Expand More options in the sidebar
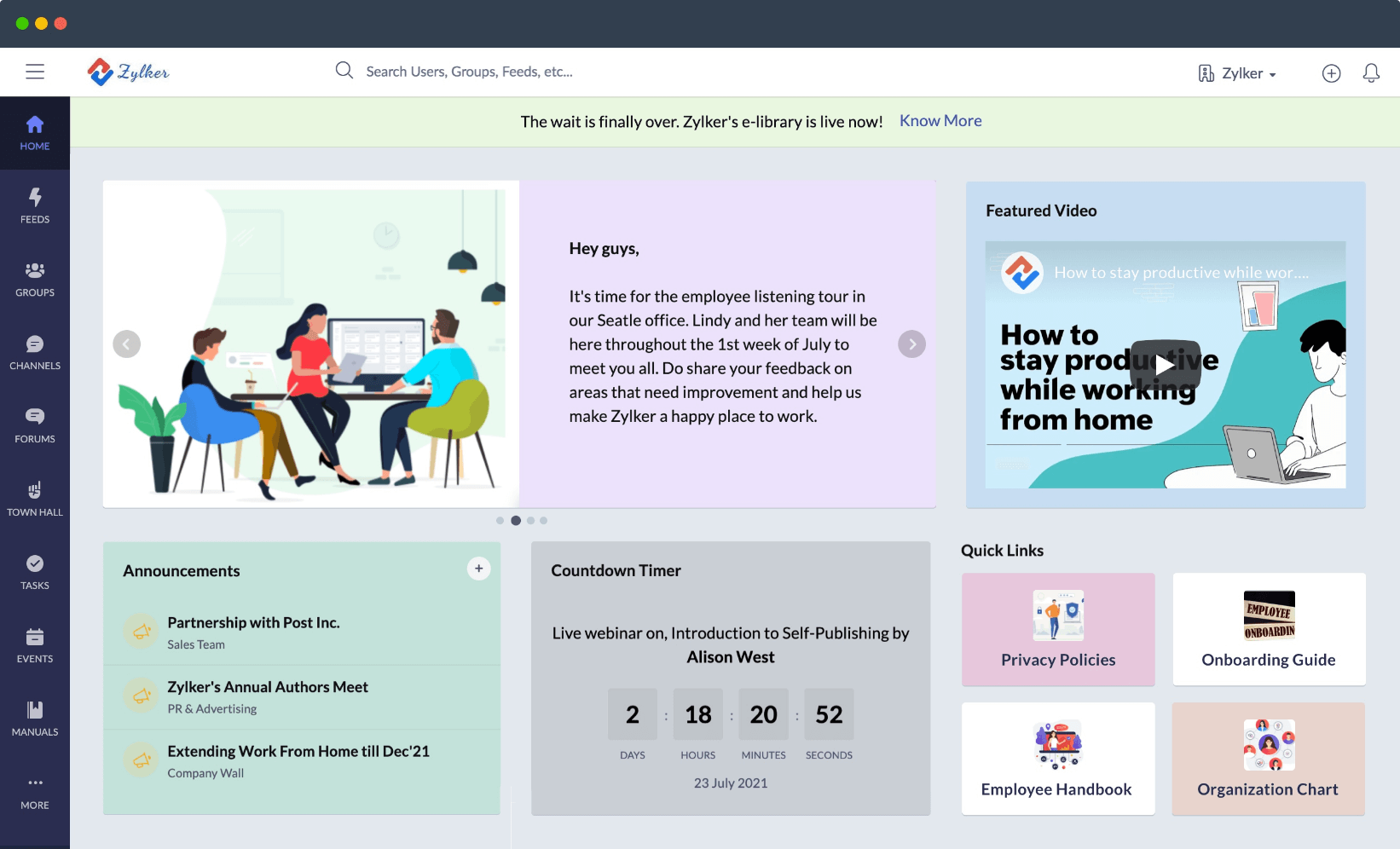This screenshot has height=849, width=1400. pos(35,793)
